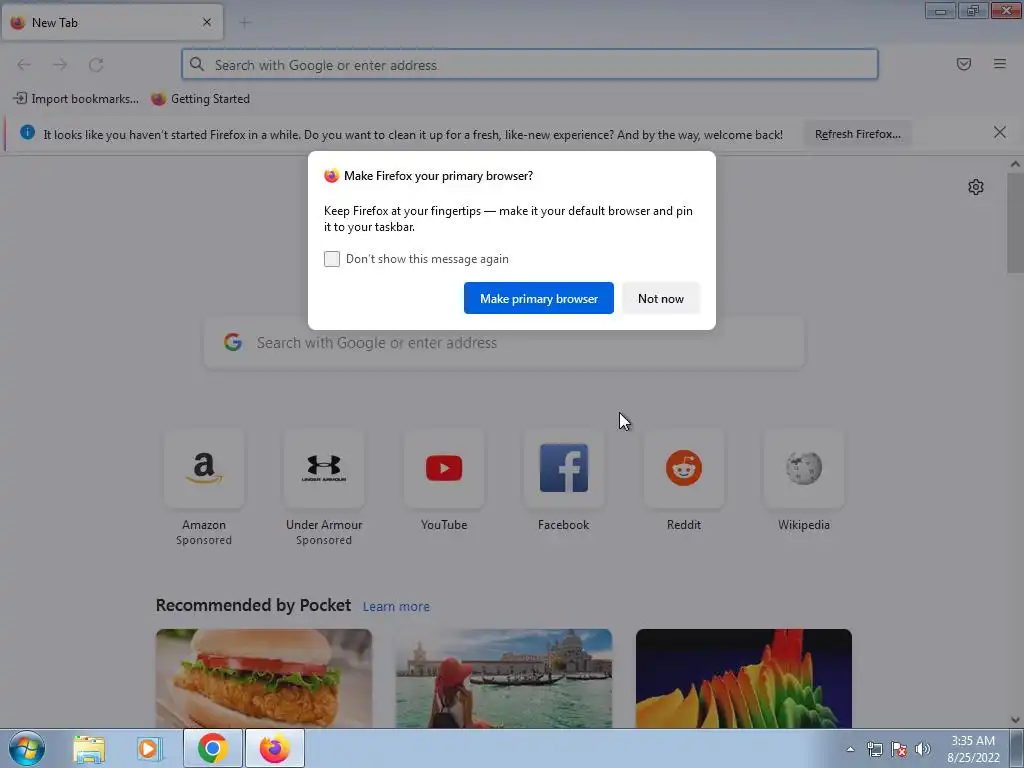Show hidden system tray icons
Viewport: 1024px width, 768px height.
pyautogui.click(x=850, y=749)
